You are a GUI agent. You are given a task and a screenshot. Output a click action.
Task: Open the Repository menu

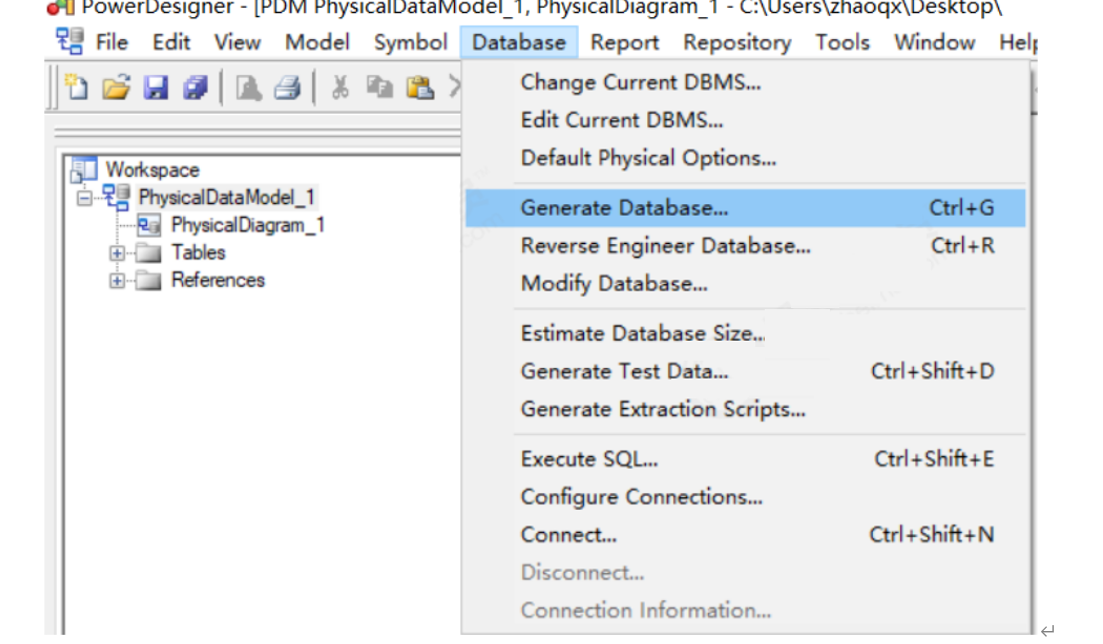[737, 42]
